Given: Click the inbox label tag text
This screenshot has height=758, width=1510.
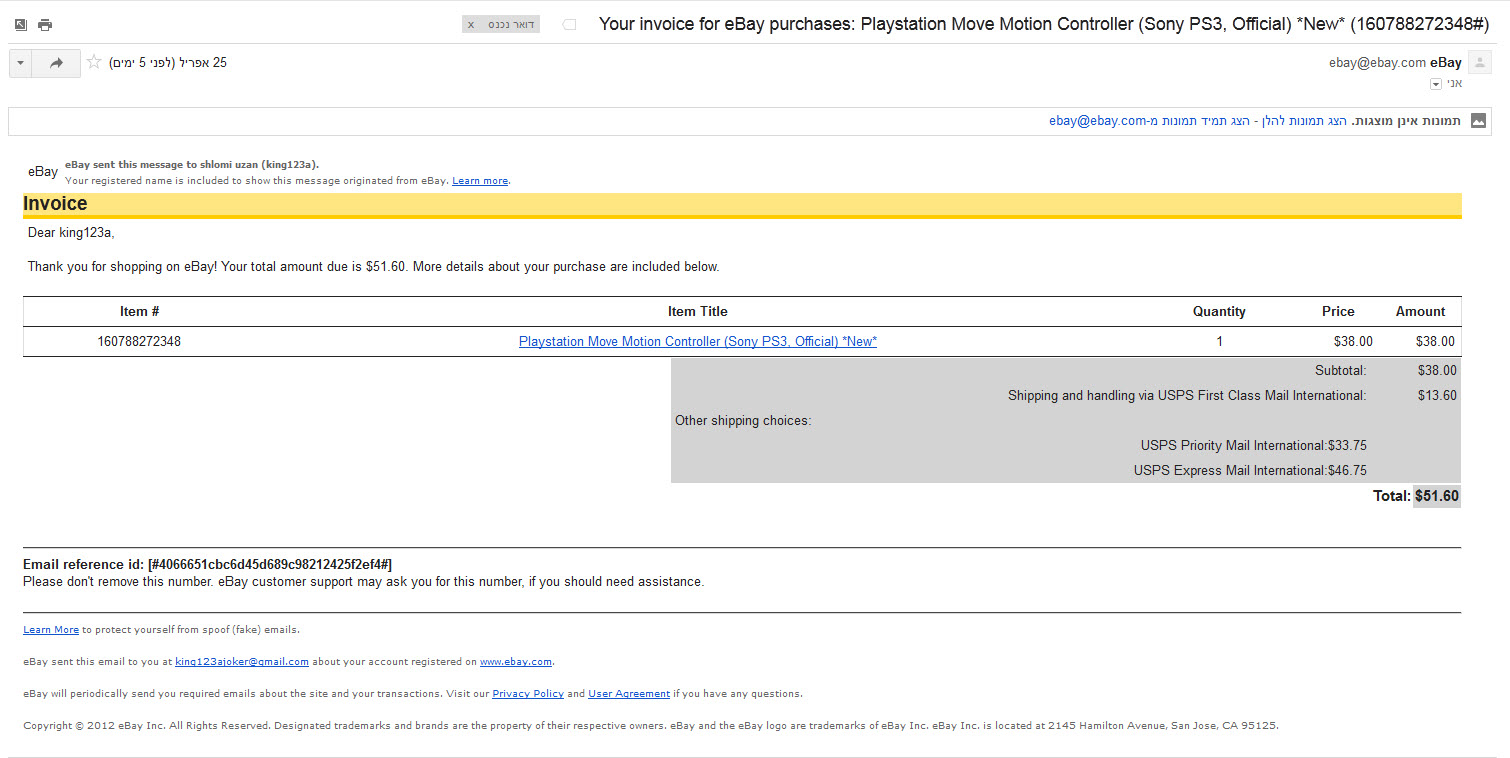Looking at the screenshot, I should pyautogui.click(x=511, y=24).
